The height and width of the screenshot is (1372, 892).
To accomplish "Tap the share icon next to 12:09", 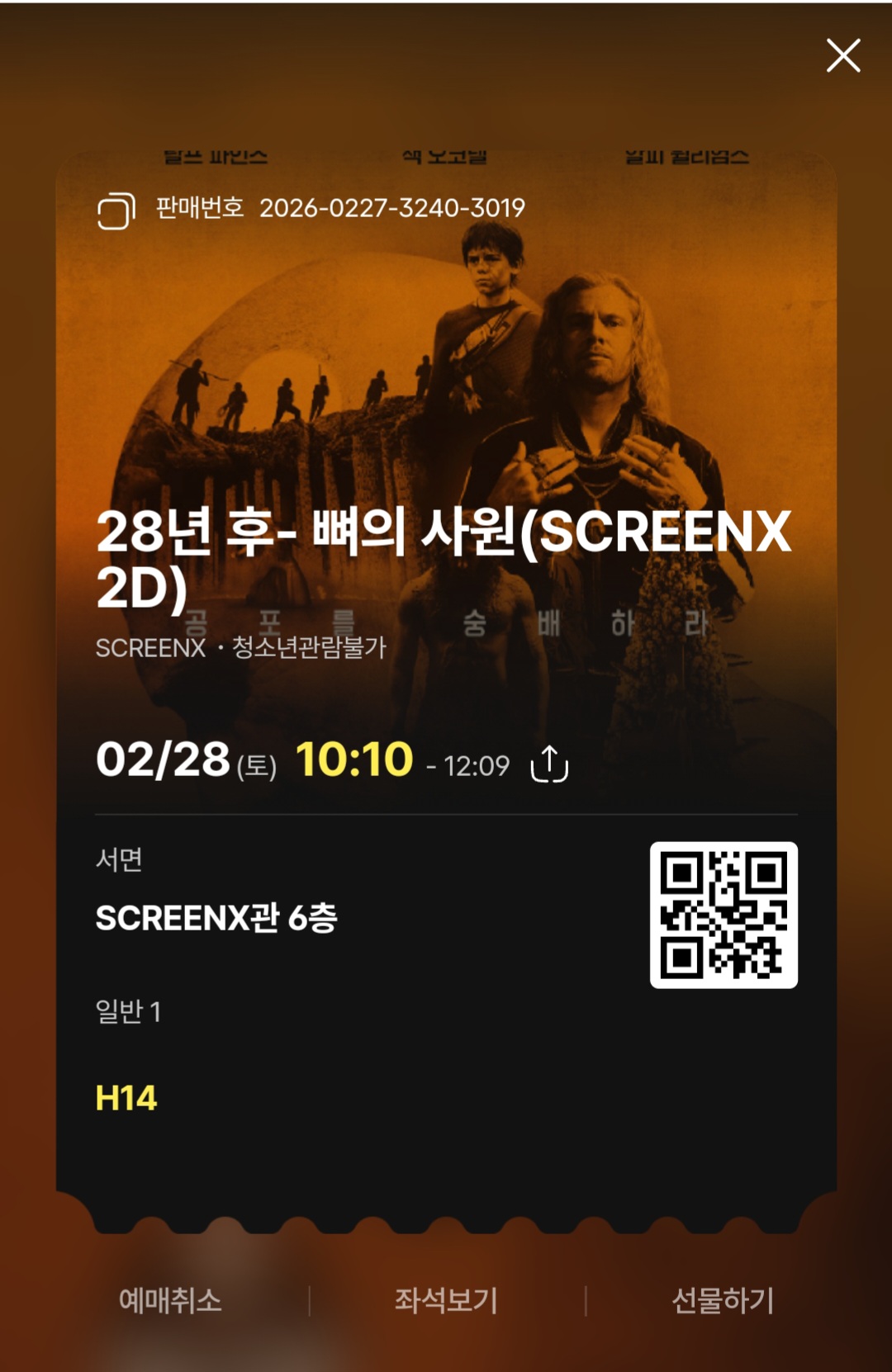I will tap(549, 763).
